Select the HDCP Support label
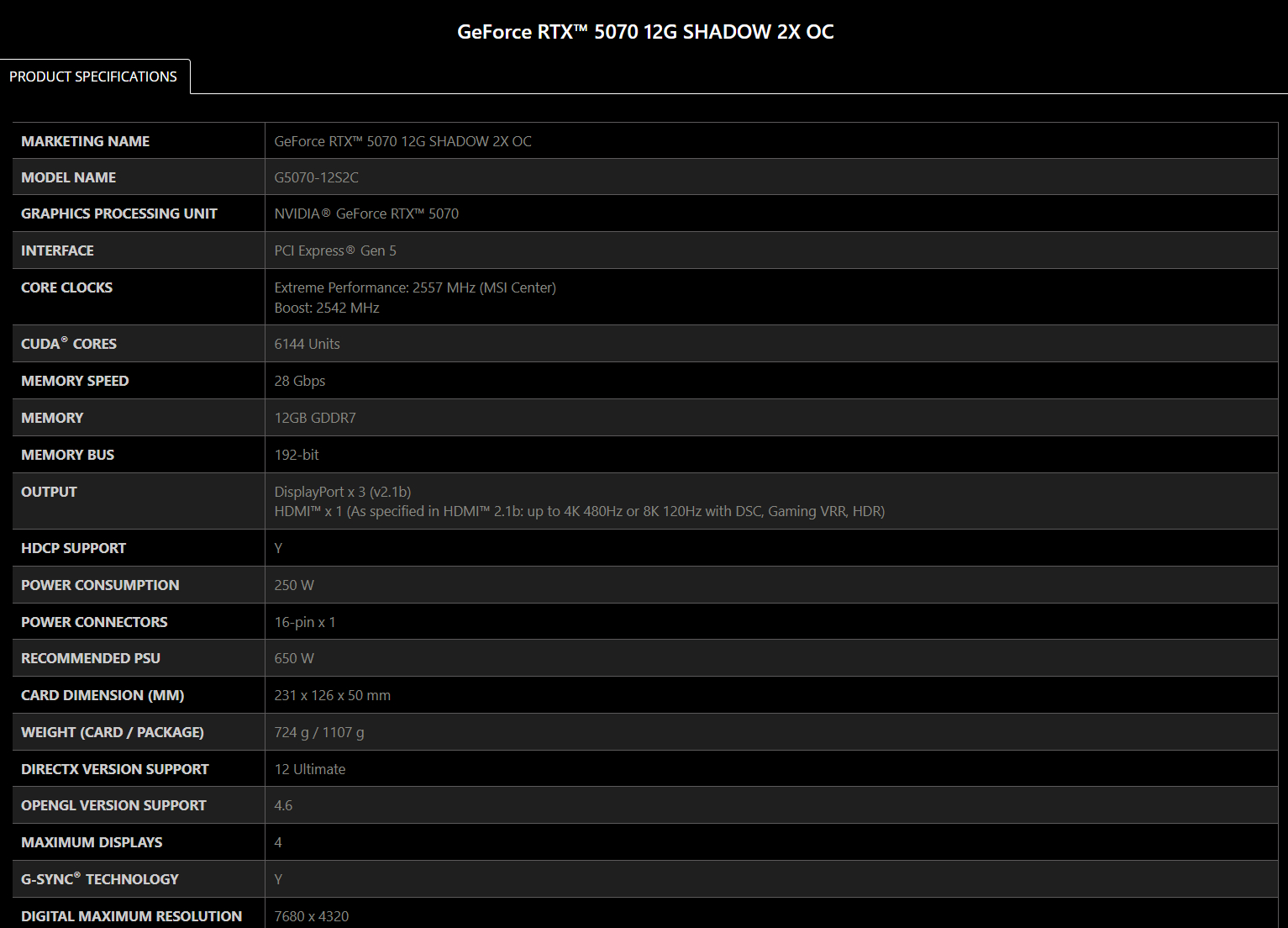The height and width of the screenshot is (928, 1288). [x=73, y=548]
